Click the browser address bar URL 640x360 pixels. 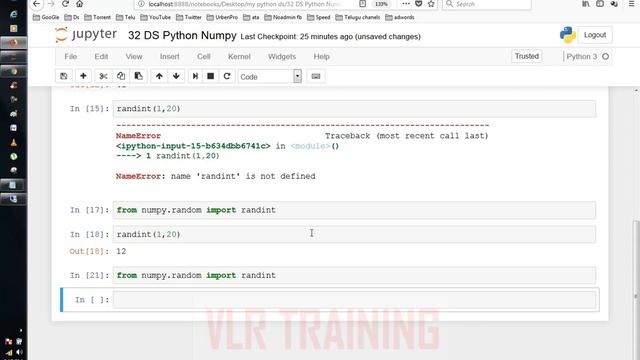coord(245,4)
